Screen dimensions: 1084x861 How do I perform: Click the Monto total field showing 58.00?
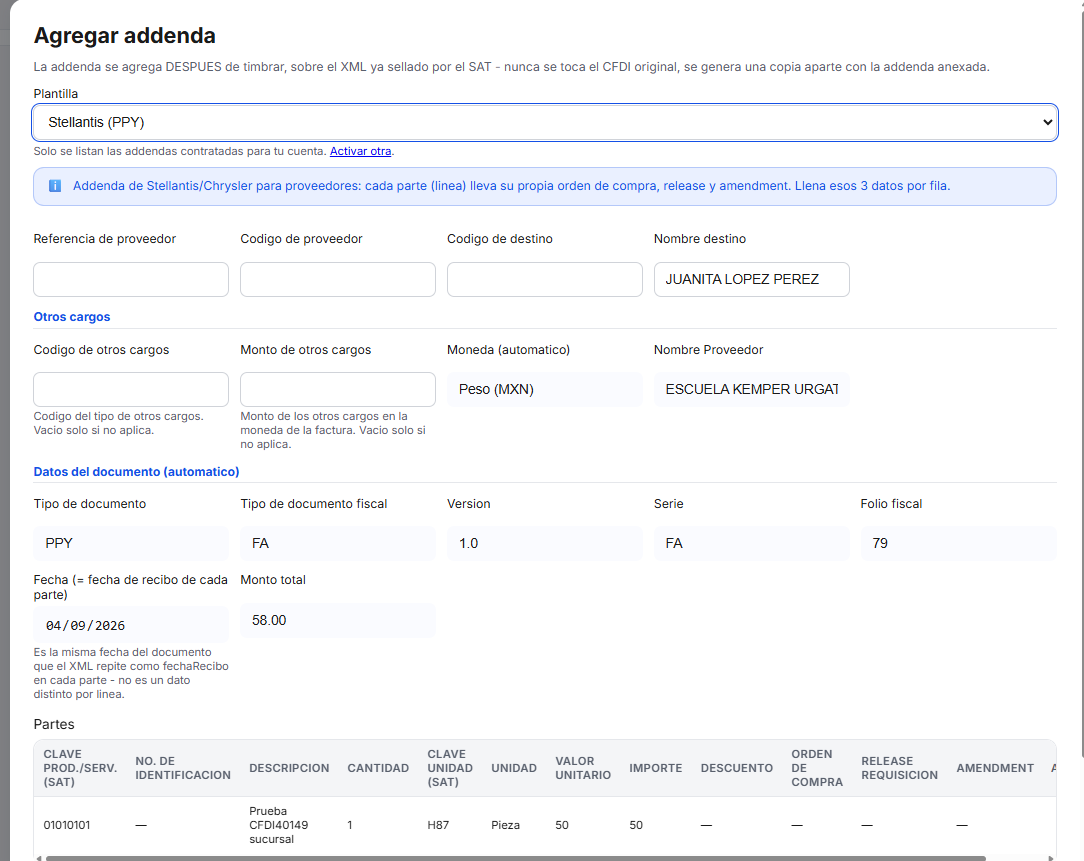337,620
